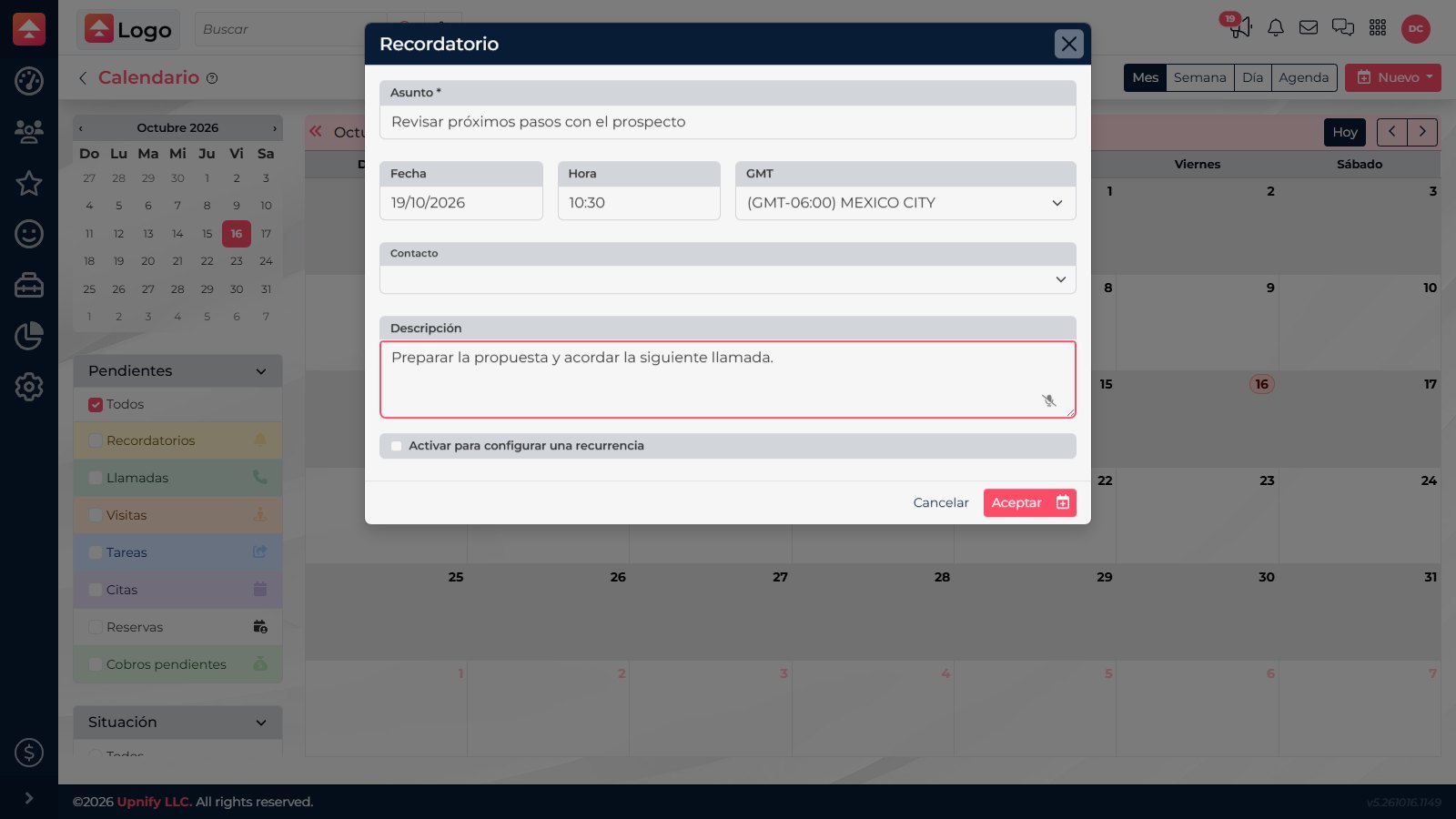Open the GMT timezone dropdown
The image size is (1456, 819).
[905, 203]
